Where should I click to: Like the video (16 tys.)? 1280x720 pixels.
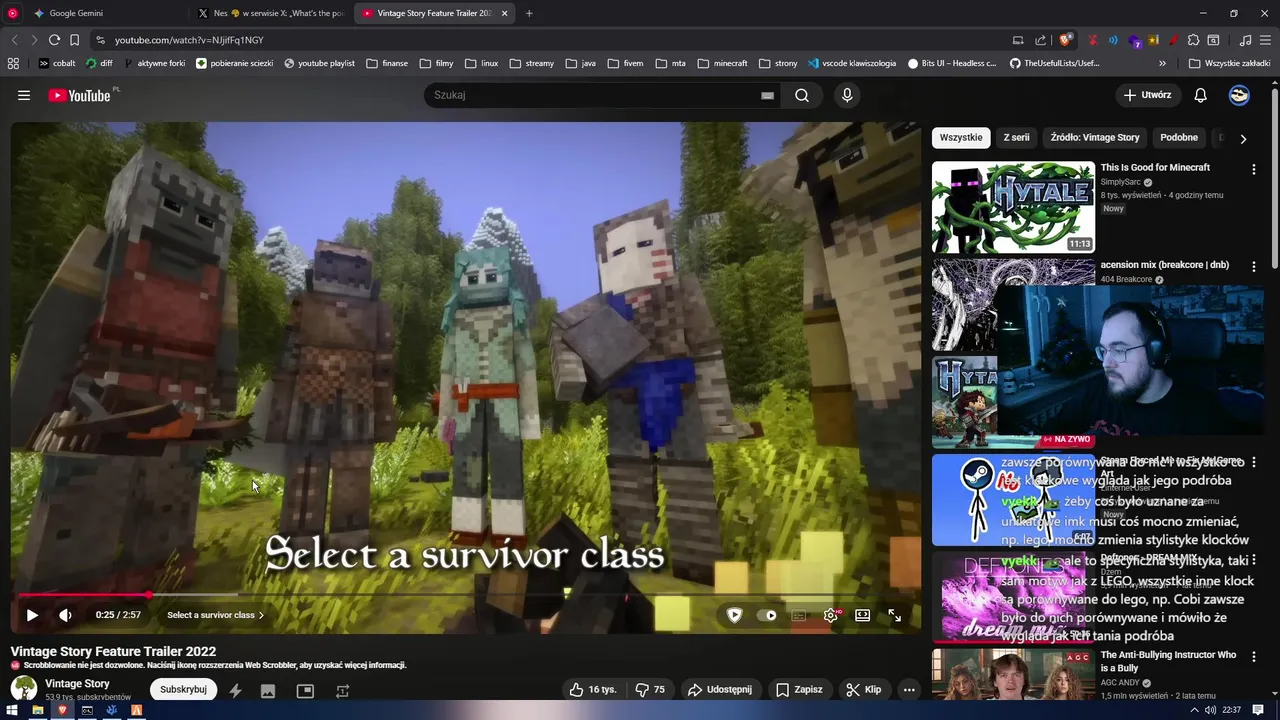click(592, 689)
